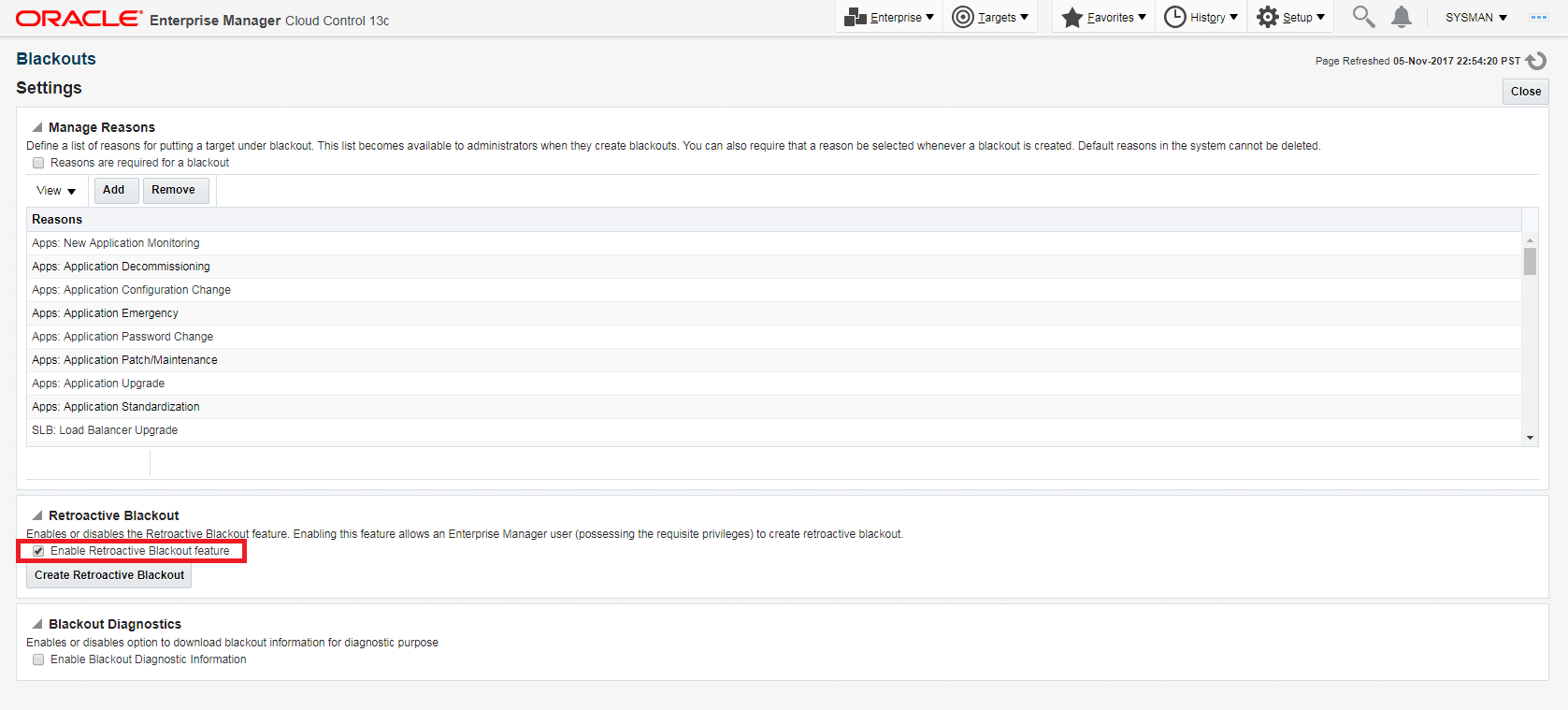
Task: Select Apps: Application Configuration Change row
Action: (774, 290)
